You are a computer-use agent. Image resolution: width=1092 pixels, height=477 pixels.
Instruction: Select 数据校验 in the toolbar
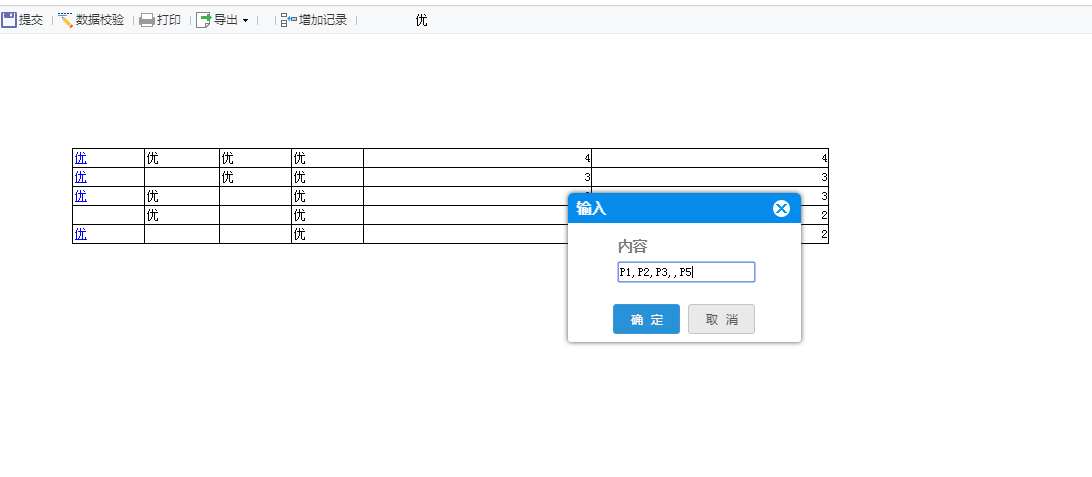point(100,20)
